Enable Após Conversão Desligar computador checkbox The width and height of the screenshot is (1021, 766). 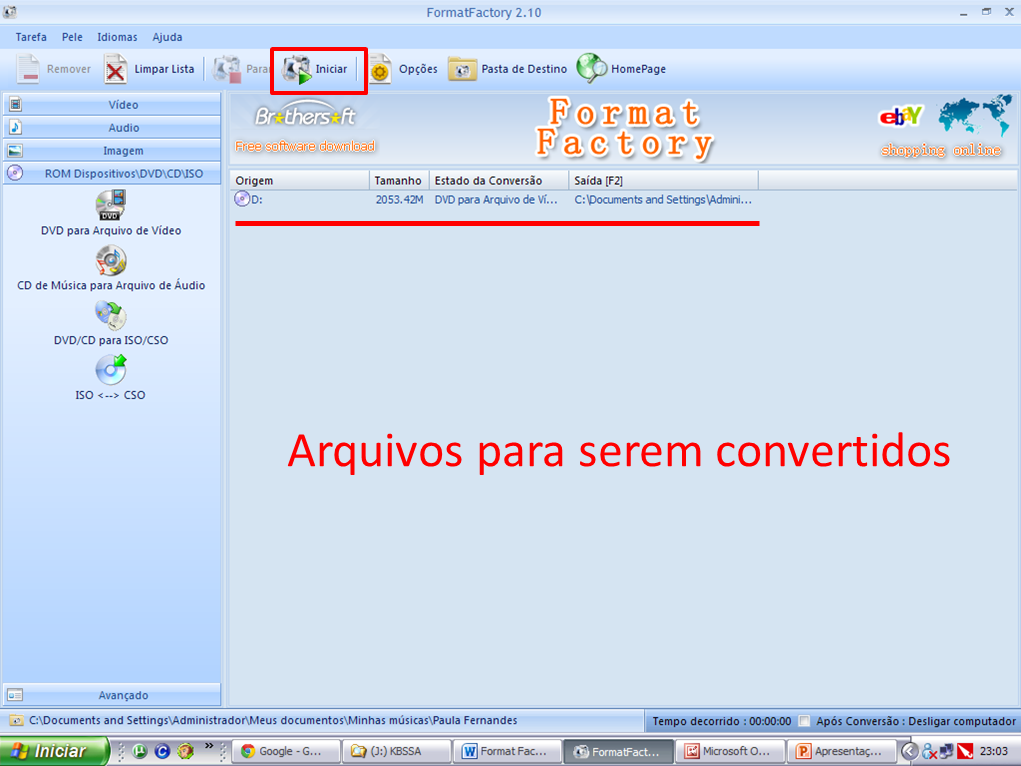tap(805, 720)
